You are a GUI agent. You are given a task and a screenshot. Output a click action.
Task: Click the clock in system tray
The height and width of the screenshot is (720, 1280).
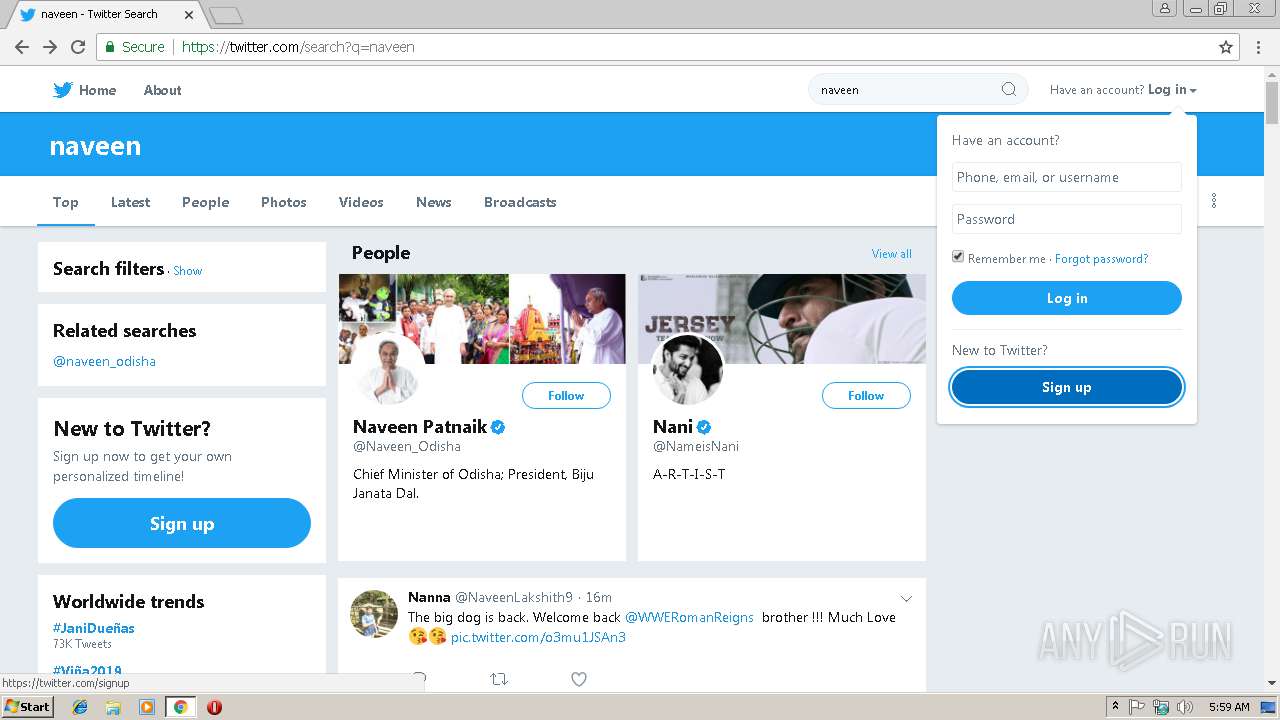1229,707
